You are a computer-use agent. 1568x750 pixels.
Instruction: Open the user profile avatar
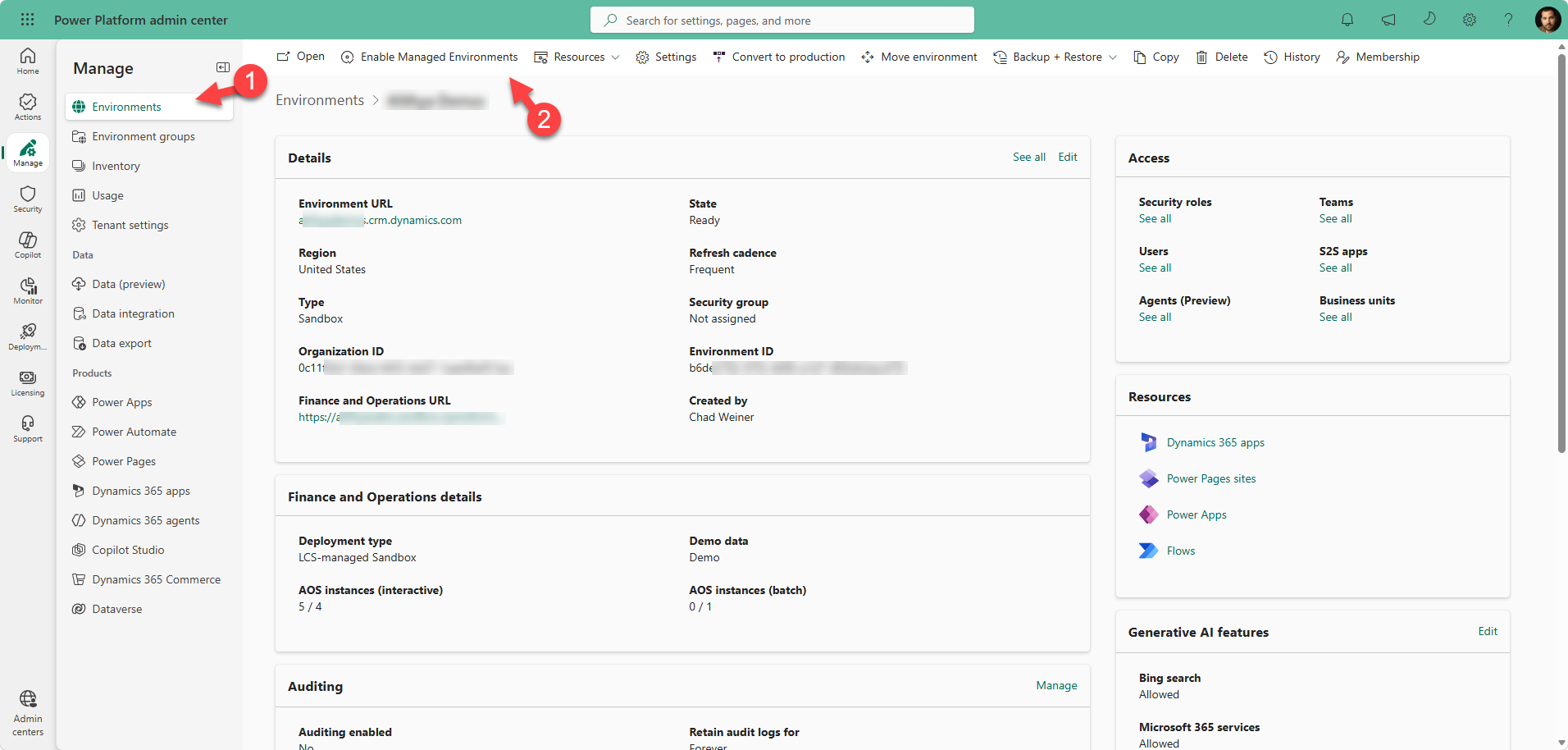point(1547,20)
